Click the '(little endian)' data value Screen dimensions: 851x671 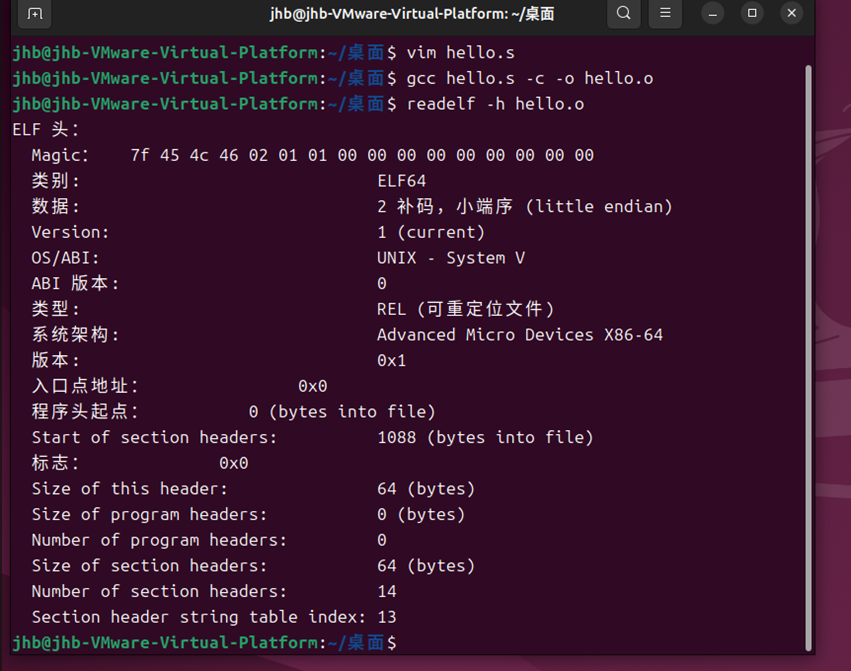(x=599, y=206)
